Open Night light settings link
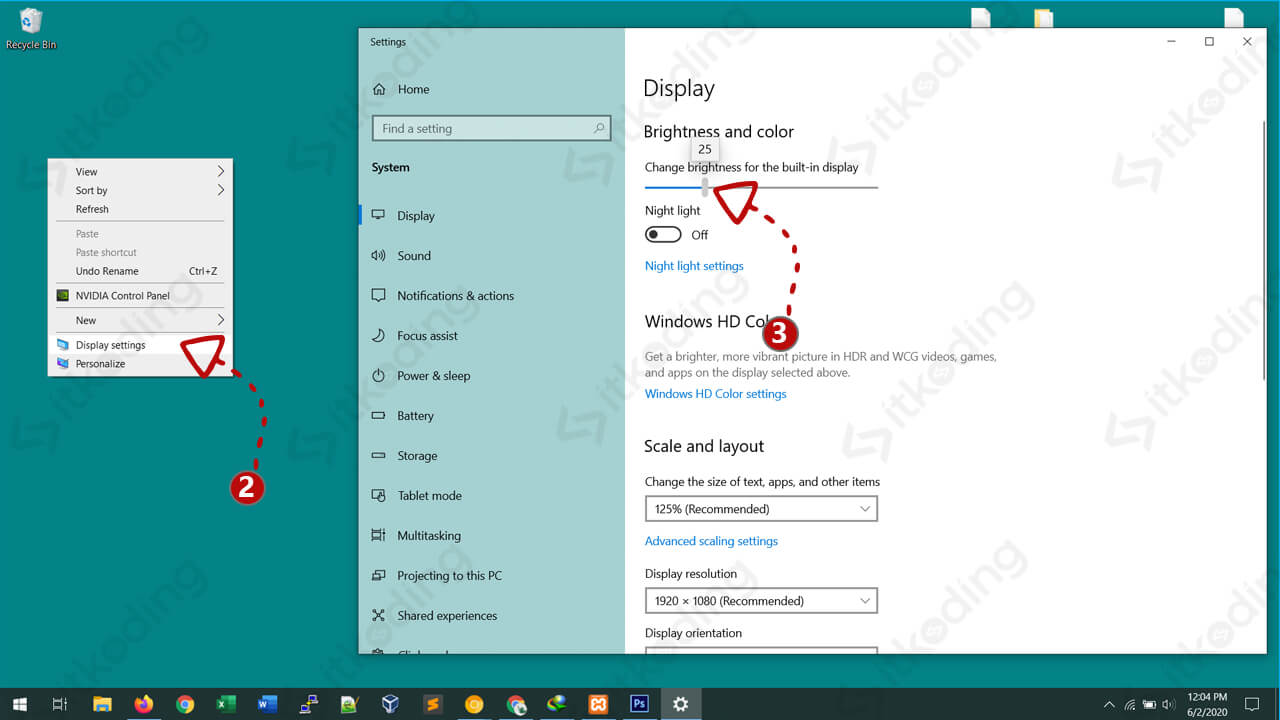 pyautogui.click(x=694, y=266)
